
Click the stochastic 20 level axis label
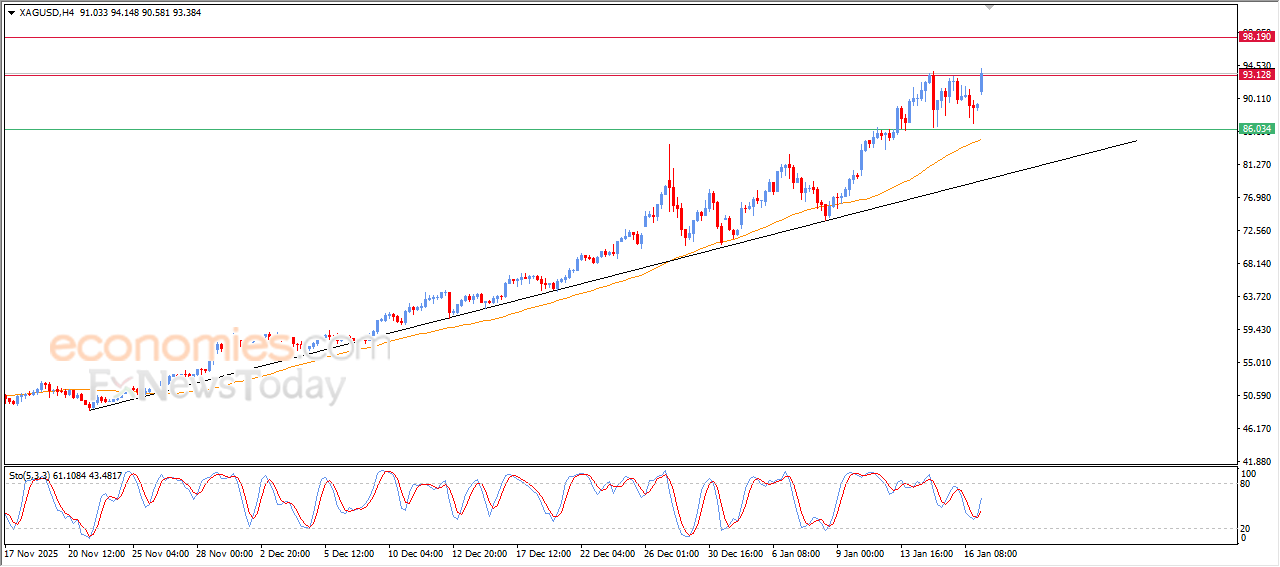point(1246,527)
